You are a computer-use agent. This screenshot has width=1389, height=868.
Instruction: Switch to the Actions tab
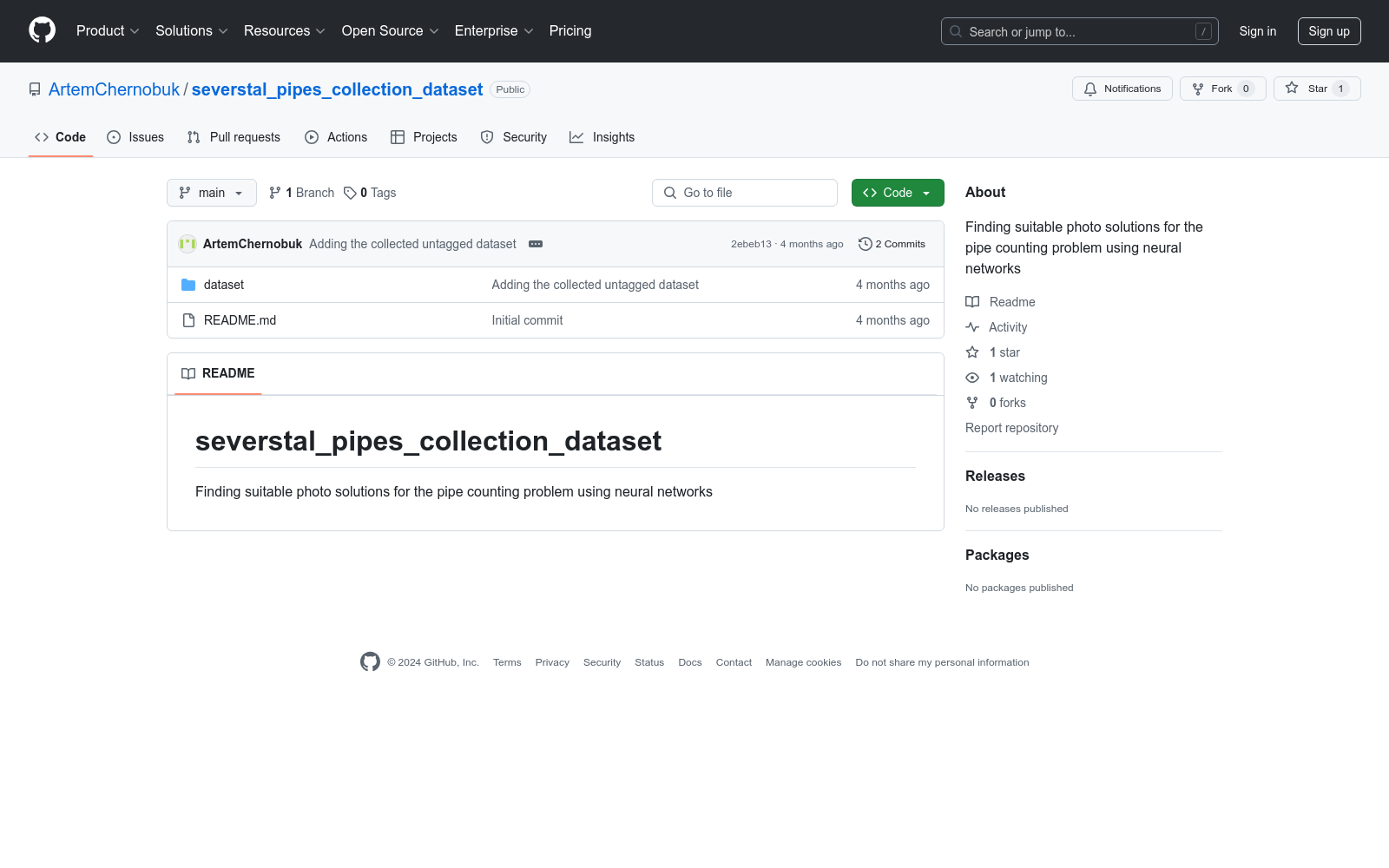tap(336, 137)
